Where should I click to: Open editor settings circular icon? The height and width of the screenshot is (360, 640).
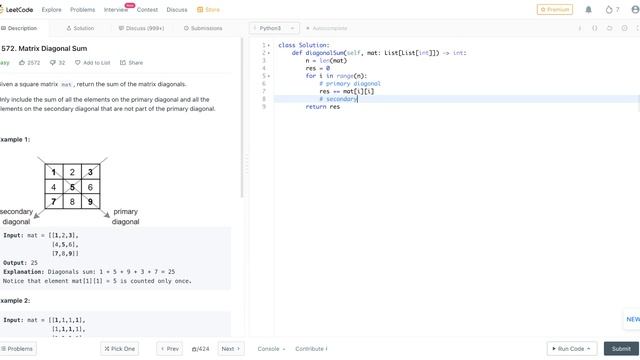624,28
